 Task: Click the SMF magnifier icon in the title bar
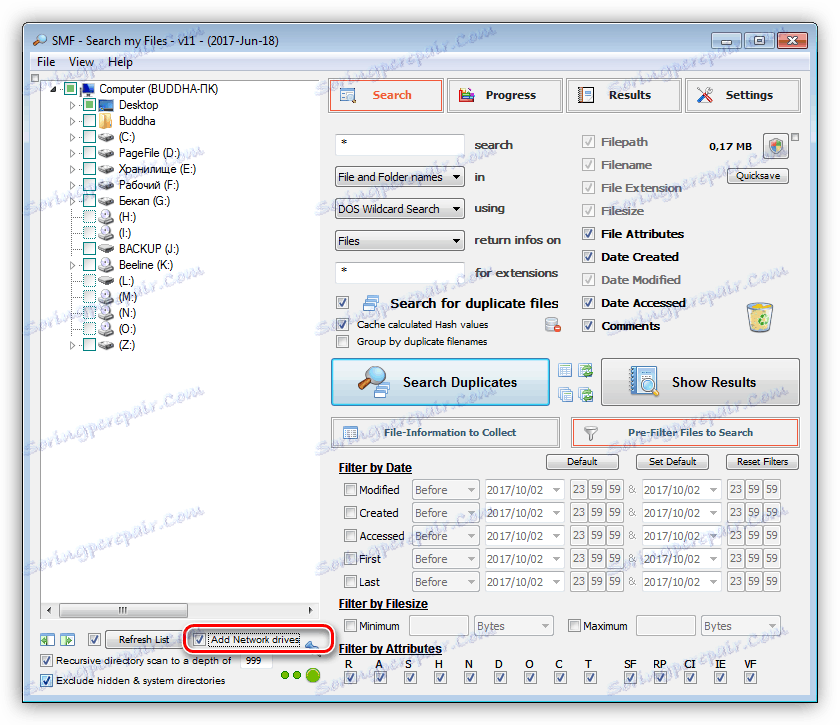(x=40, y=40)
